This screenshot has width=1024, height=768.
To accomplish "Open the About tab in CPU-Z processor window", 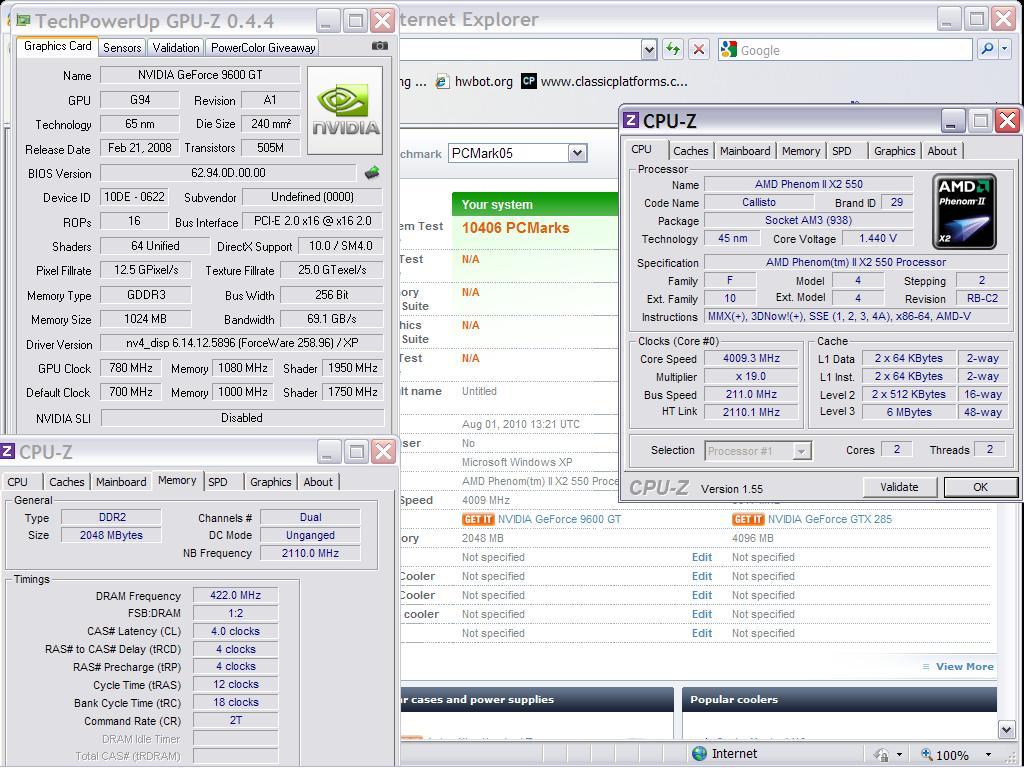I will point(942,151).
